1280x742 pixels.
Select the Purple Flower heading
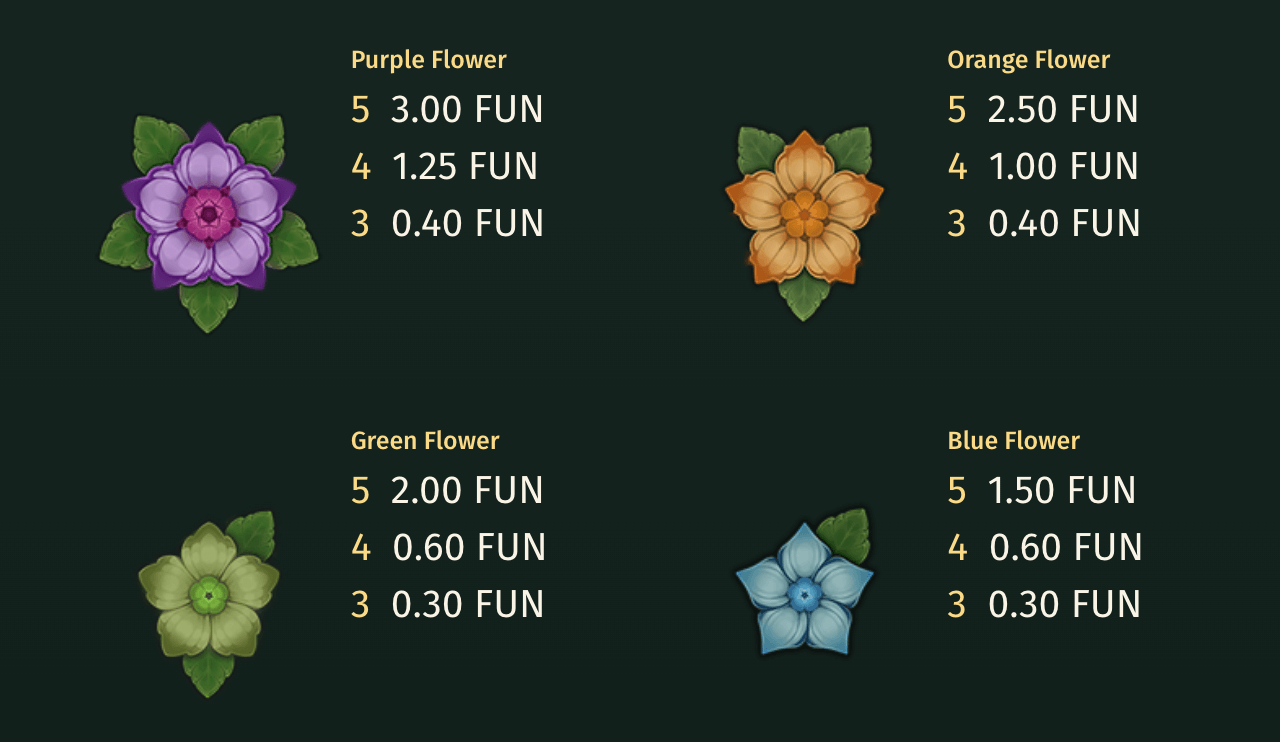click(428, 60)
